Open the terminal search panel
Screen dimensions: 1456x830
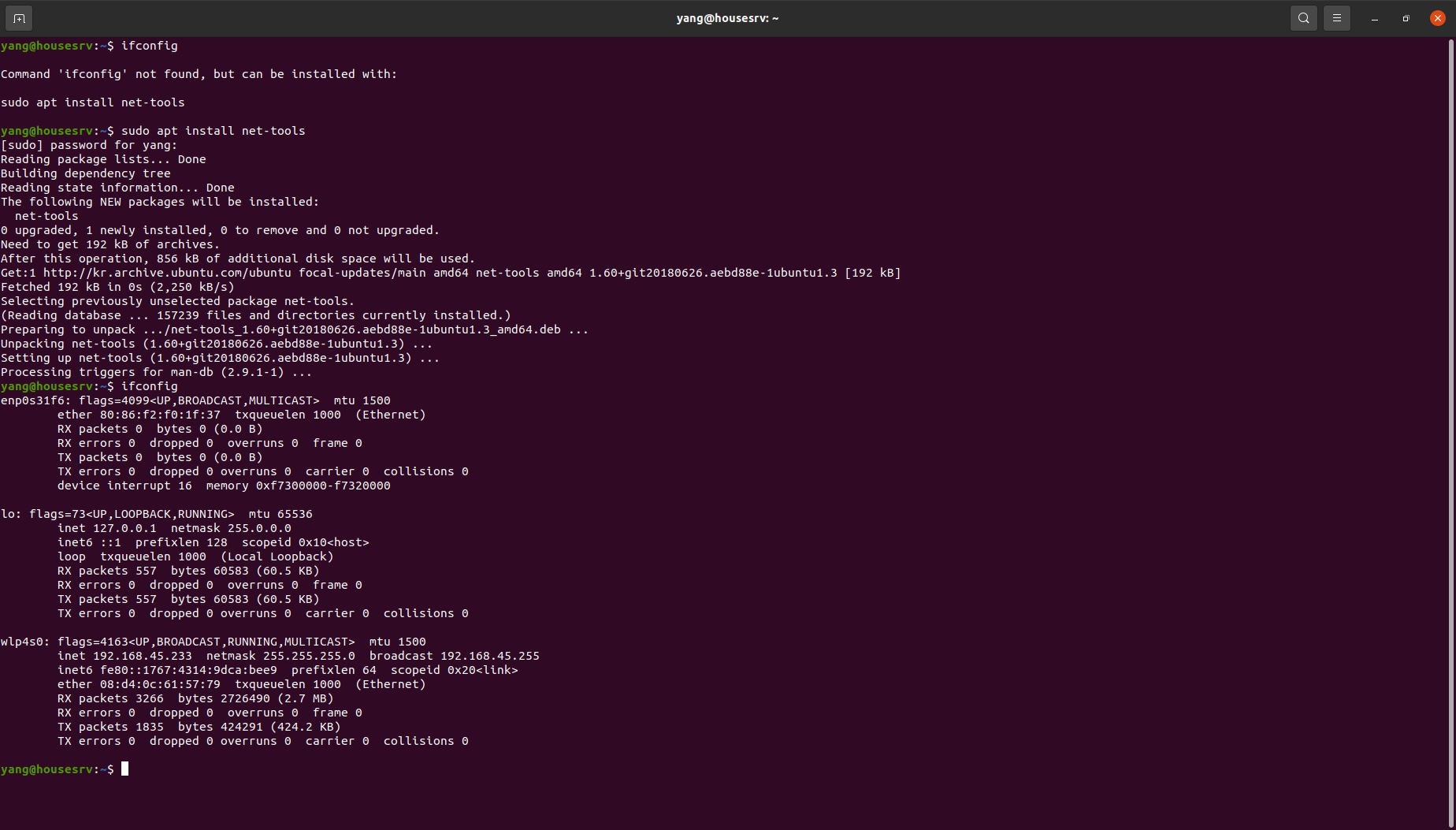(1303, 17)
